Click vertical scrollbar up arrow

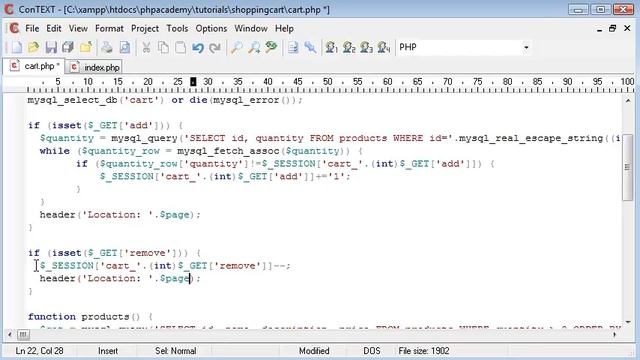click(628, 100)
